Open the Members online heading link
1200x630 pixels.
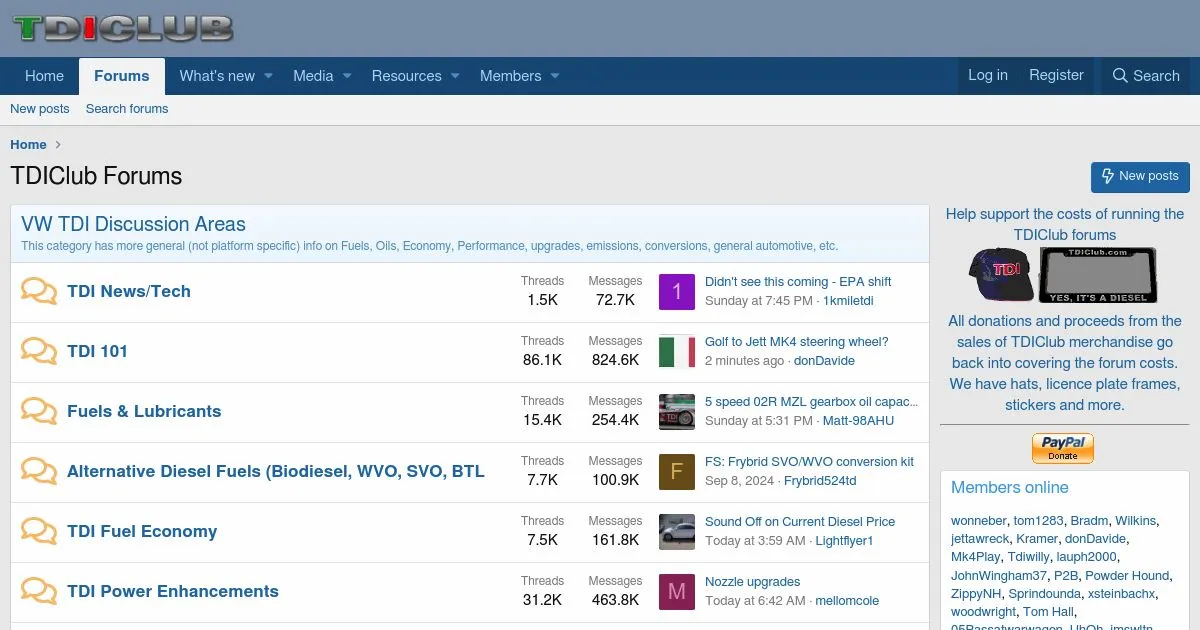click(x=1010, y=488)
